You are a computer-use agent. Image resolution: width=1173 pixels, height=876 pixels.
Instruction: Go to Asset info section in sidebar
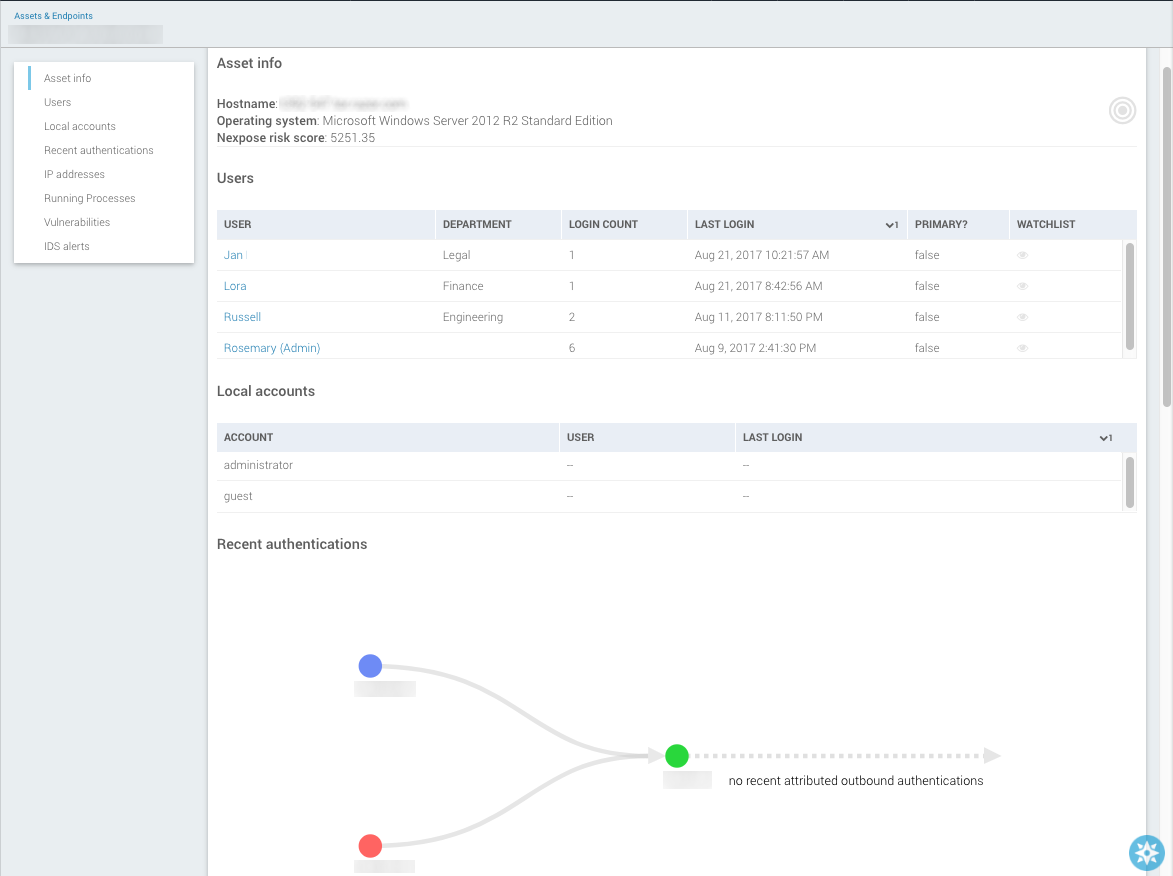click(67, 78)
